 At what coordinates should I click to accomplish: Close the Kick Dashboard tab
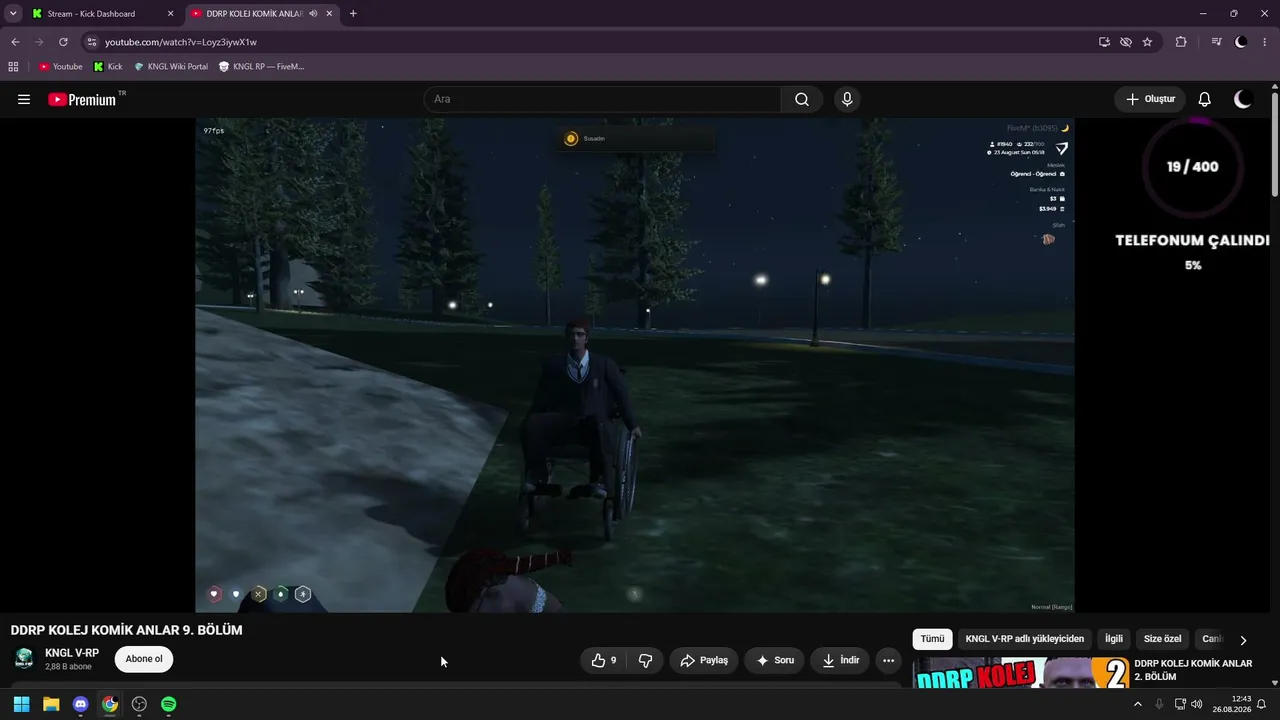170,13
